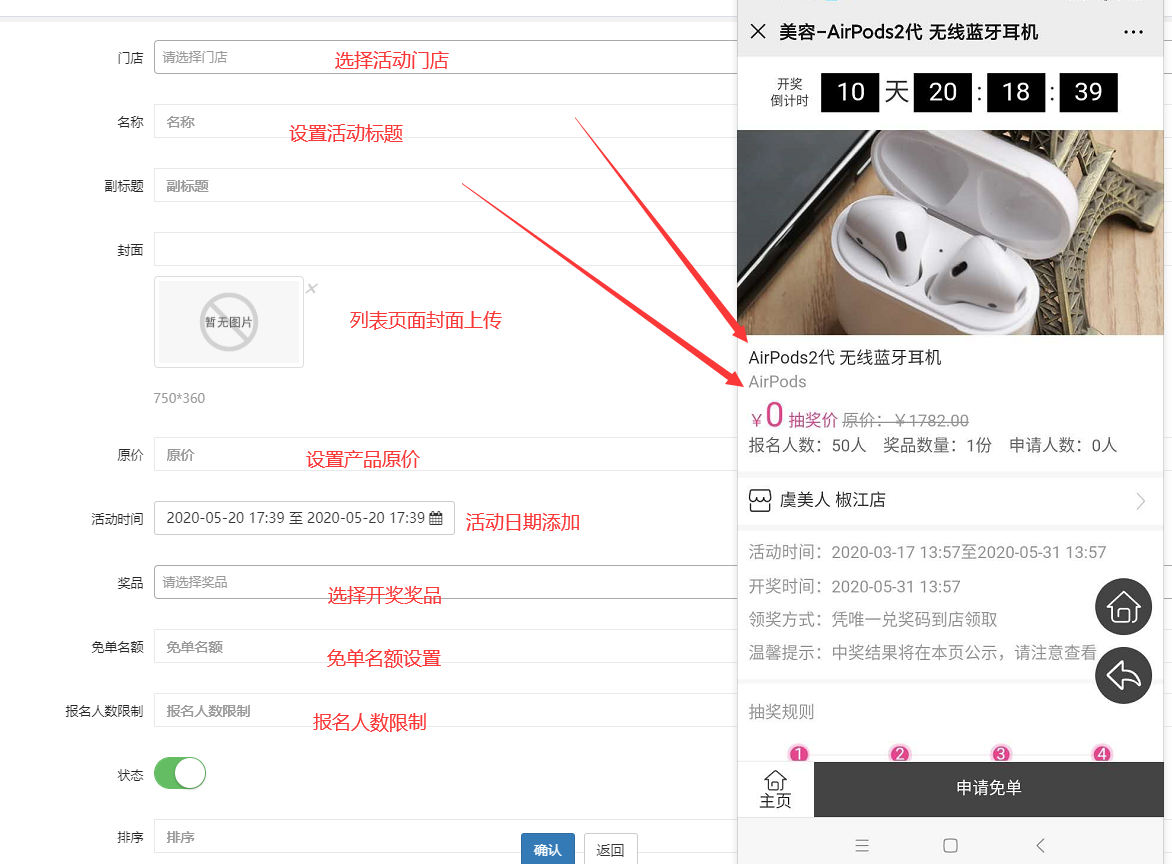Expand the 虞美人 椒江店 store row chevron
Screen dimensions: 1172x864
click(x=1140, y=501)
